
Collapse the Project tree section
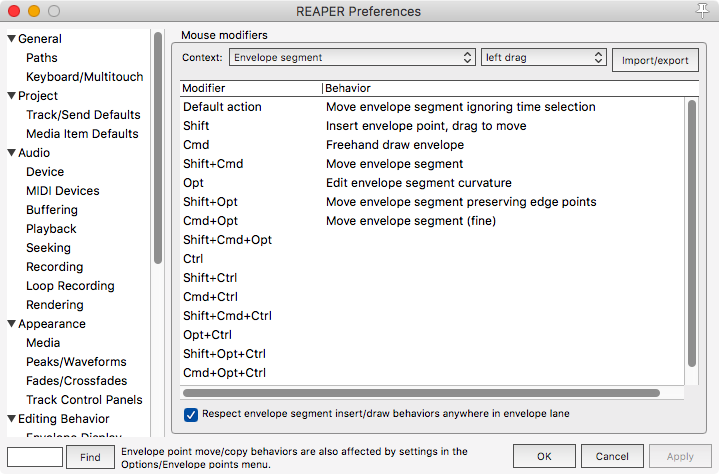(x=11, y=95)
